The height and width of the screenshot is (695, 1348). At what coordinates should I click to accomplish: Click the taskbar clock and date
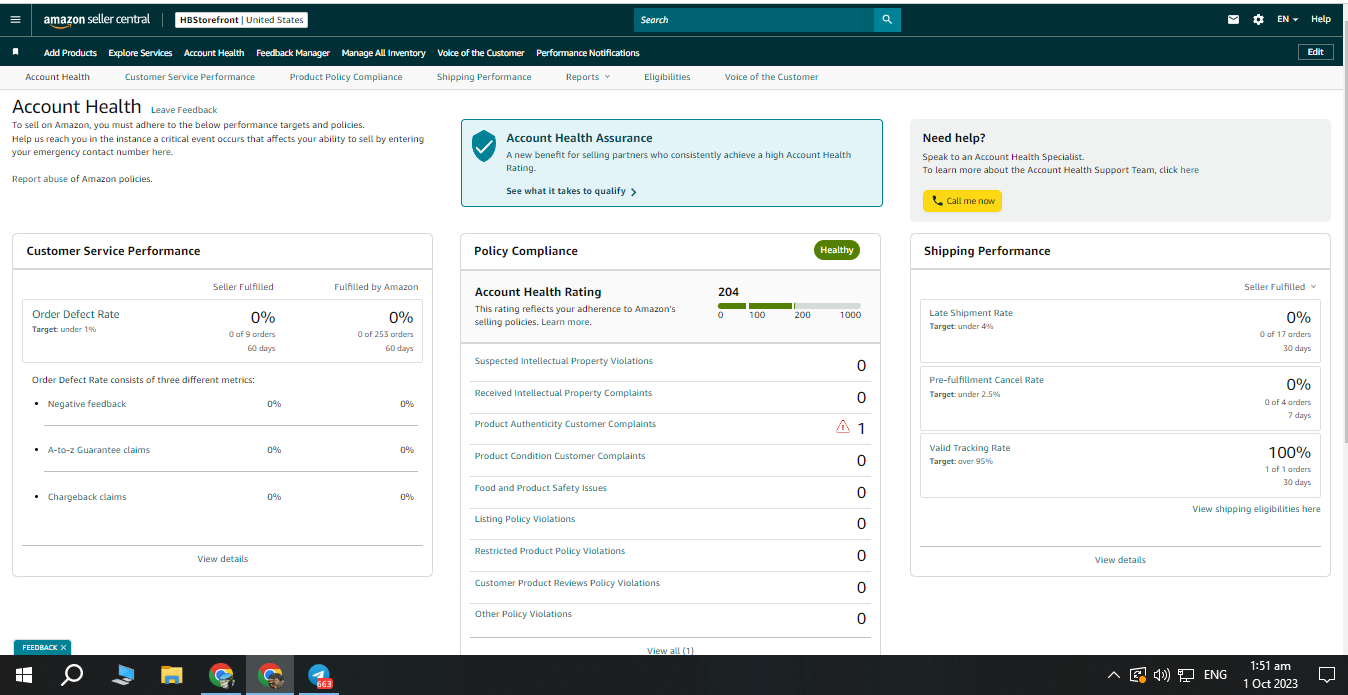1271,675
